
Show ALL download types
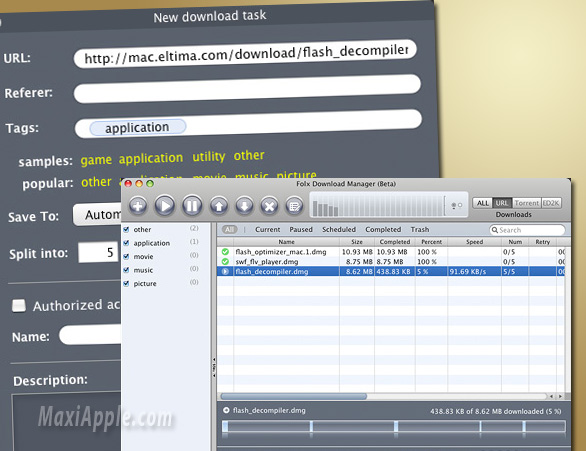coord(482,203)
